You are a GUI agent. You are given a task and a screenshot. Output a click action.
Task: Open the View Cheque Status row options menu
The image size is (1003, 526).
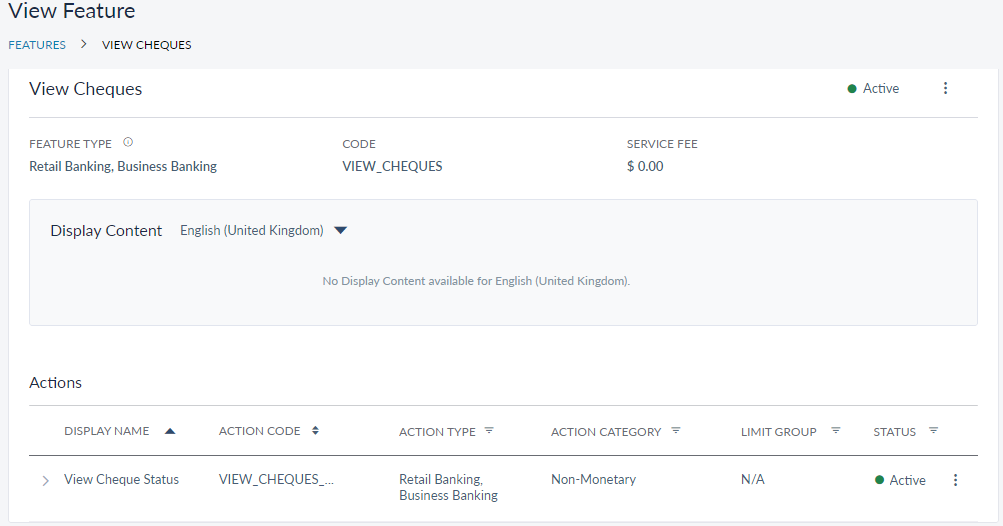pos(955,480)
